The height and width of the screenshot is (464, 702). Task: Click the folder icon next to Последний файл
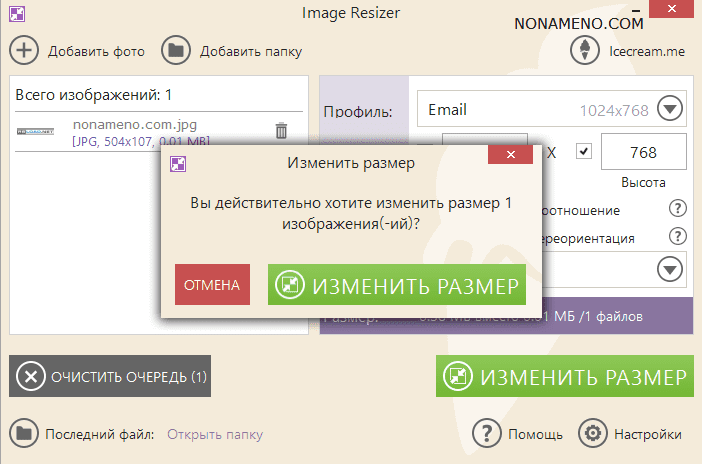22,434
